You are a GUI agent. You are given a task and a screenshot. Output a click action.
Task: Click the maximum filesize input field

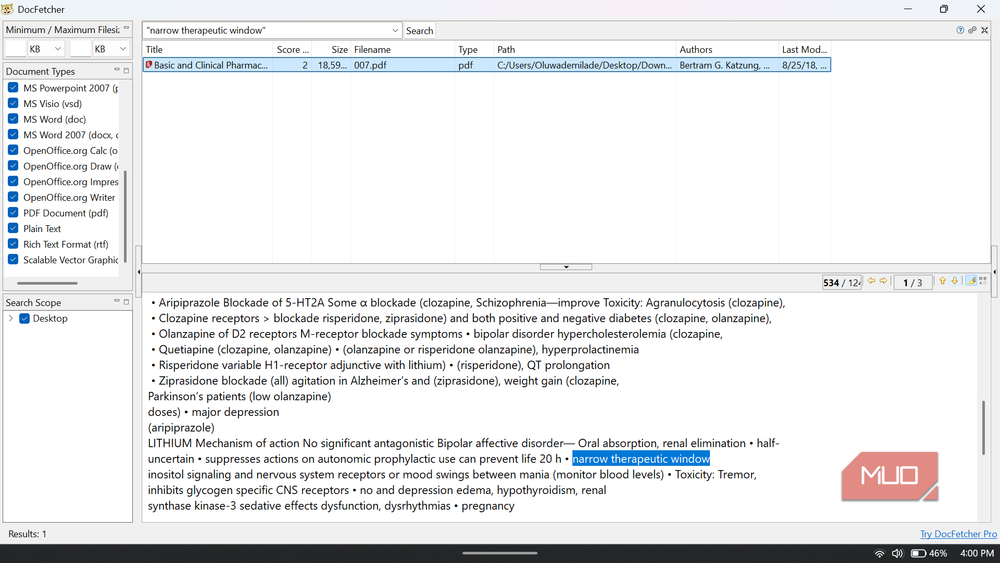click(x=80, y=48)
